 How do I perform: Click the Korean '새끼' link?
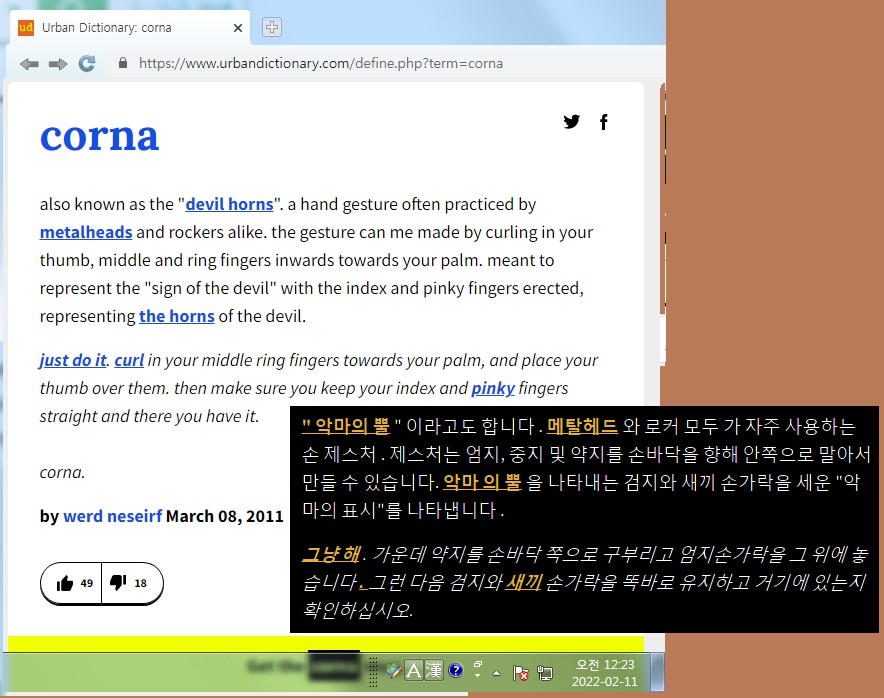[x=523, y=582]
